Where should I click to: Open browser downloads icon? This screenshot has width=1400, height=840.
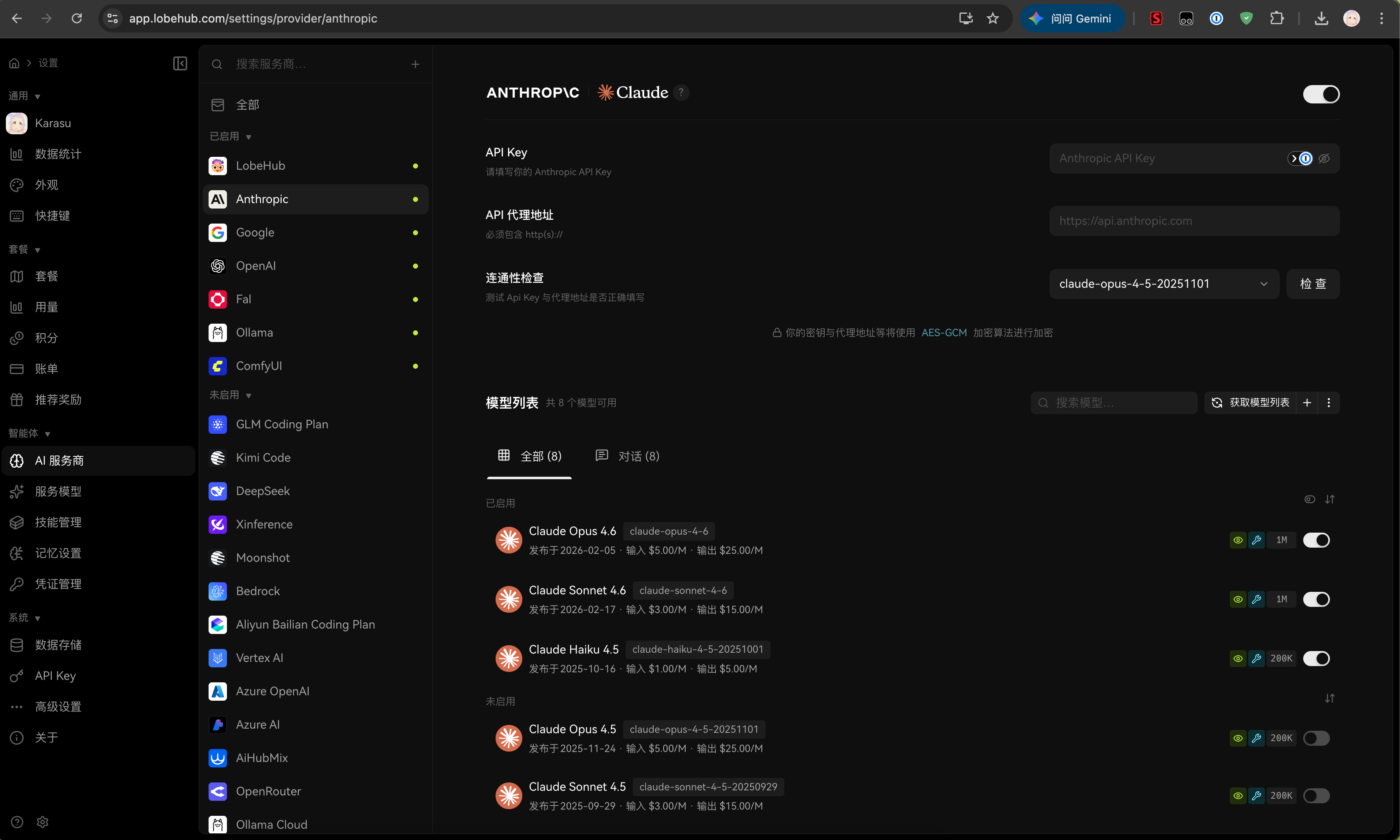1321,19
